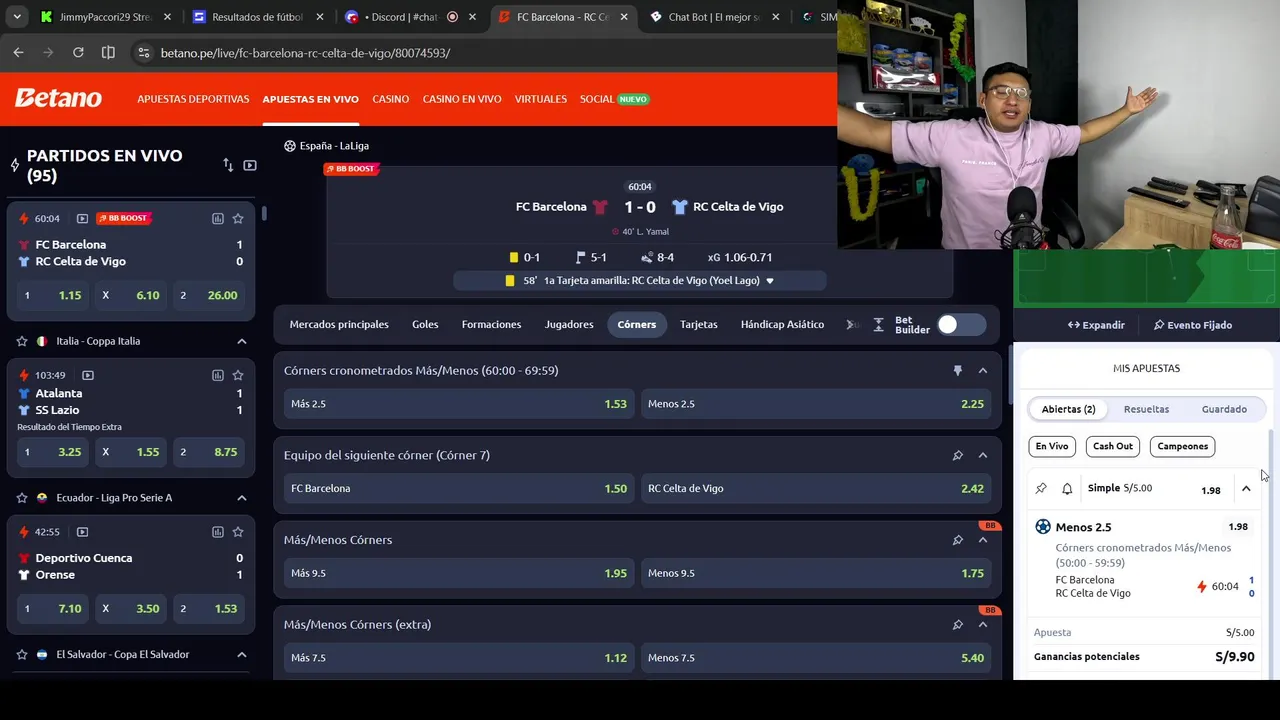The image size is (1280, 720).
Task: Switch to Tarjetas tab
Action: 698,324
